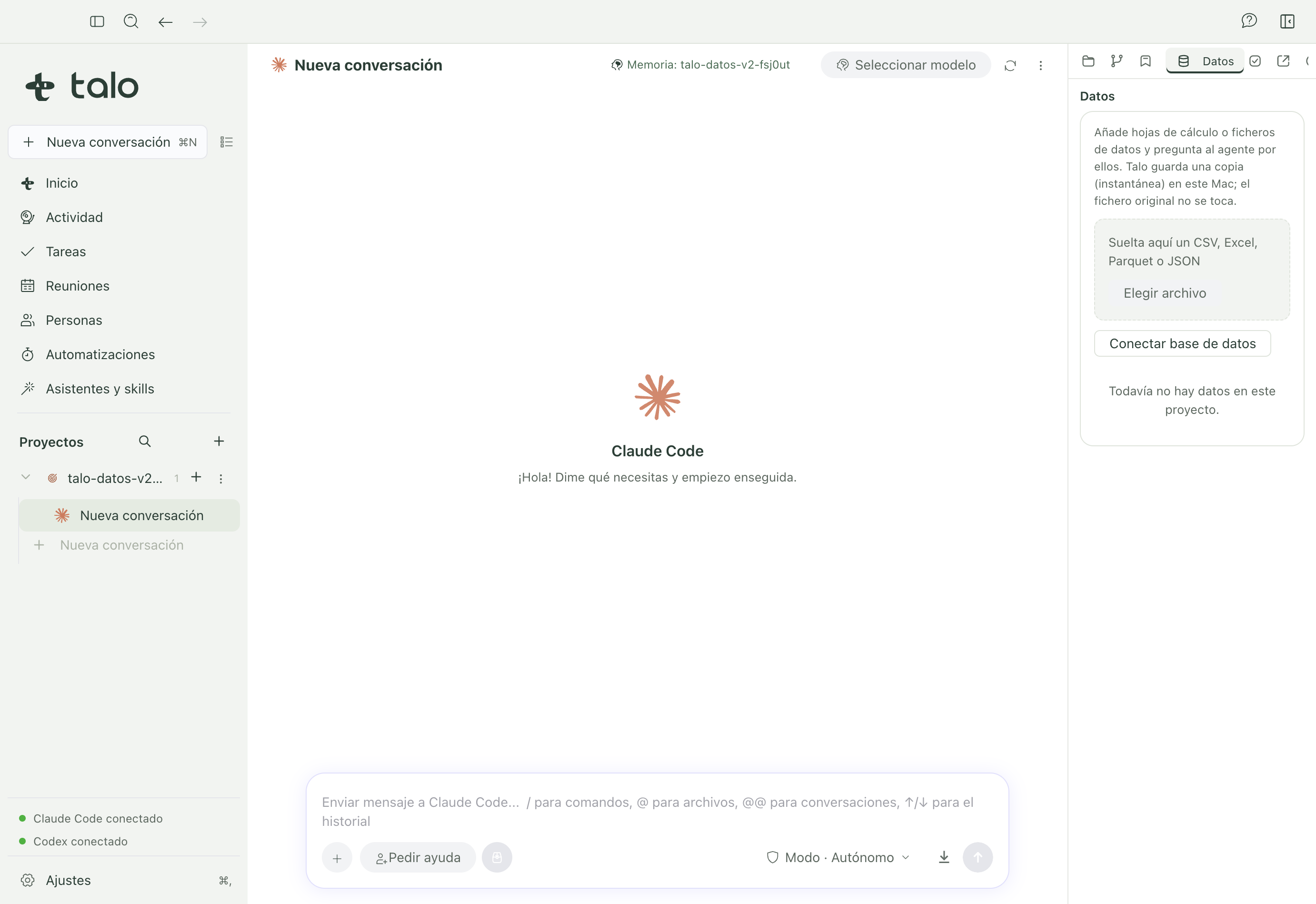Click Conectar base de datos button
This screenshot has width=1316, height=904.
point(1182,343)
